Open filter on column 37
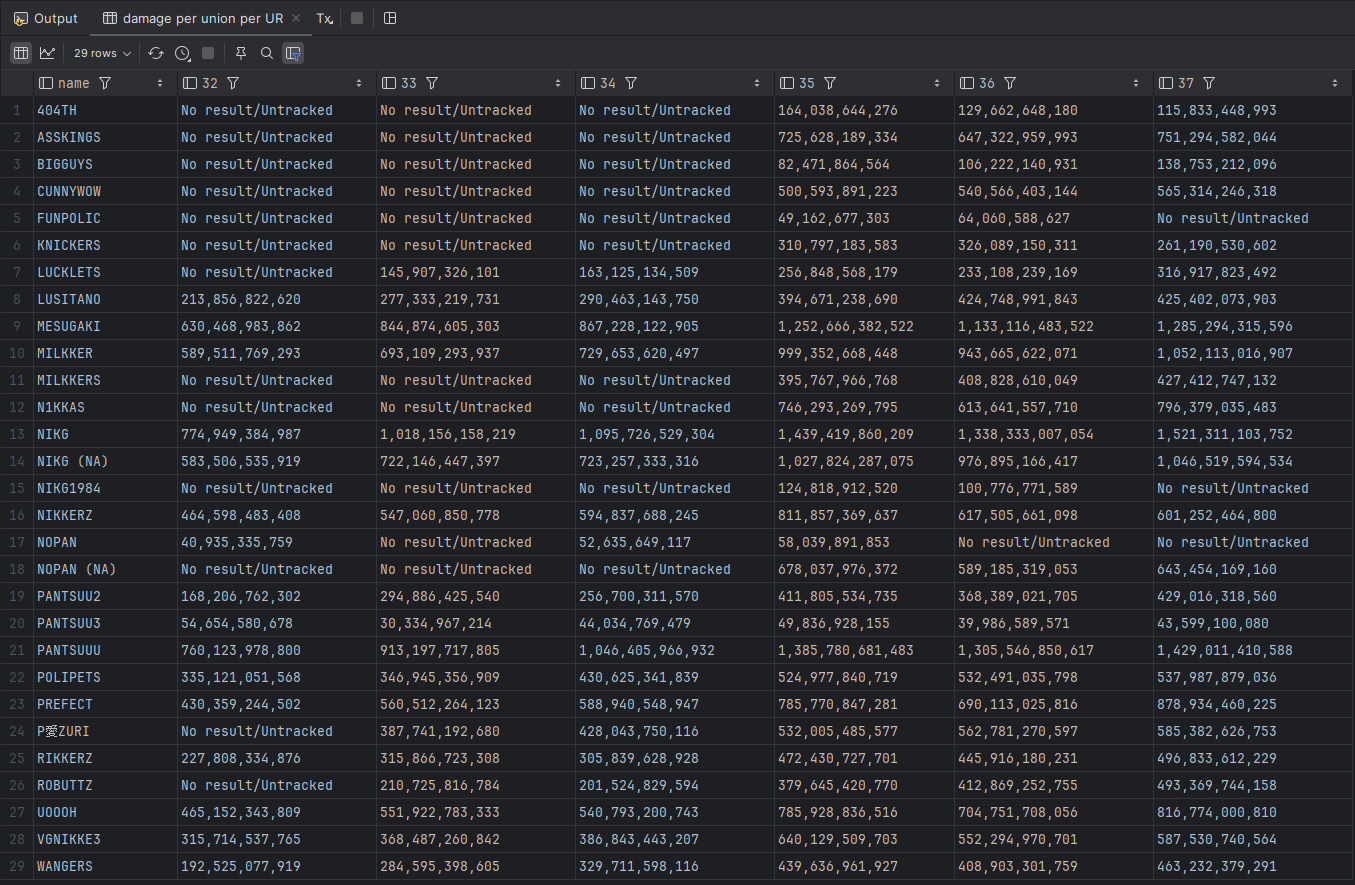 click(x=1209, y=83)
